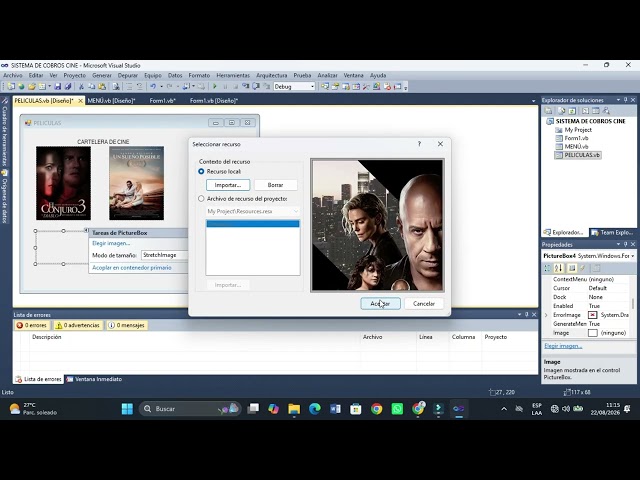Image resolution: width=640 pixels, height=480 pixels.
Task: Click the View Designer icon in solution explorer
Action: [x=596, y=111]
